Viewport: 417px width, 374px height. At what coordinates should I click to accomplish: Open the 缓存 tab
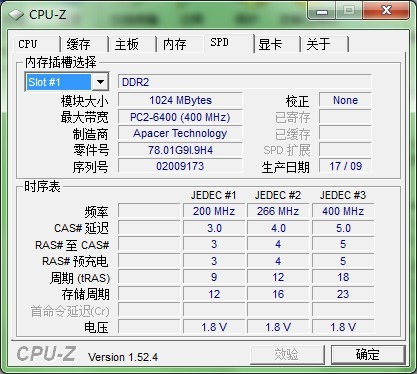(x=84, y=44)
